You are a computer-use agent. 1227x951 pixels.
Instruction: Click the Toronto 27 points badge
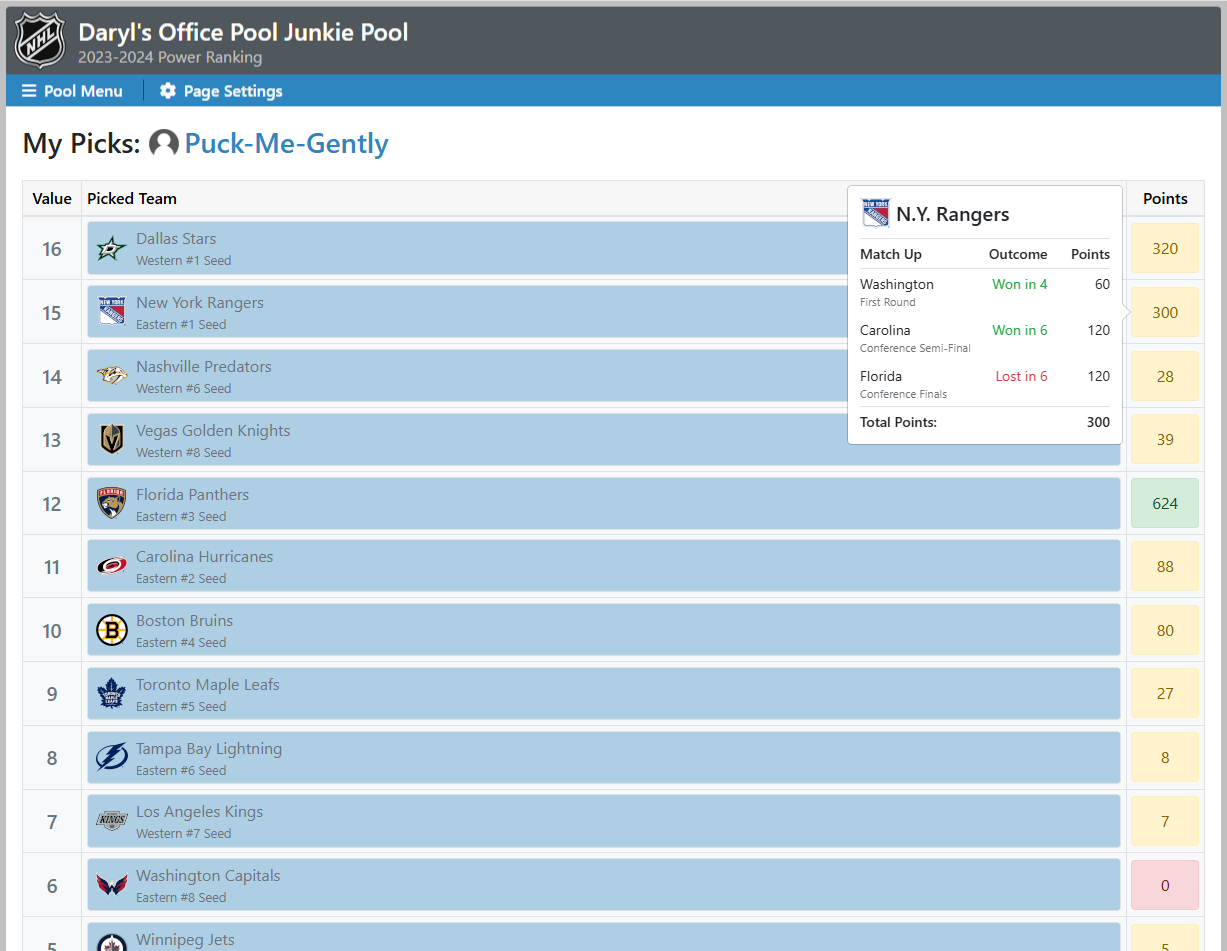pyautogui.click(x=1165, y=694)
